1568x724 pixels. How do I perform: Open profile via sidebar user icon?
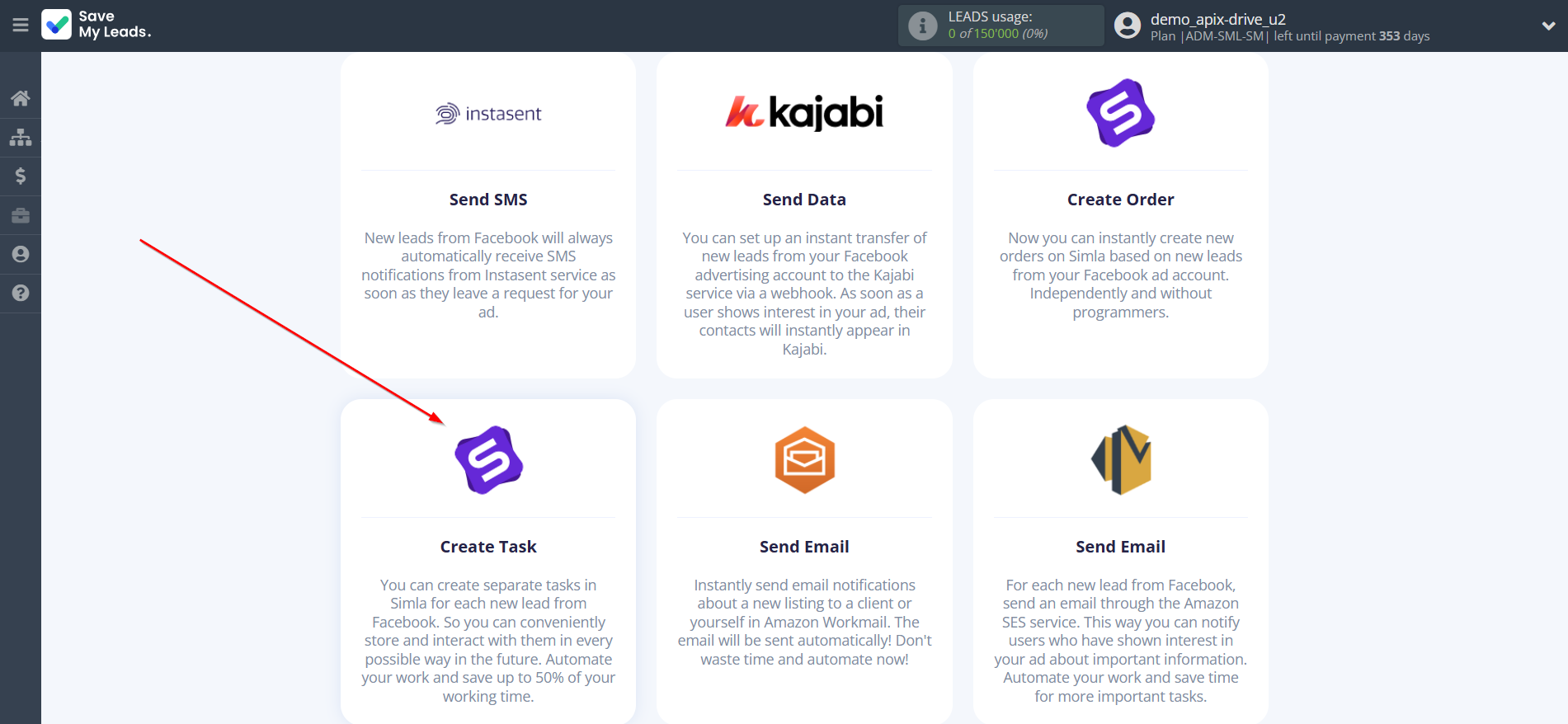[x=21, y=254]
